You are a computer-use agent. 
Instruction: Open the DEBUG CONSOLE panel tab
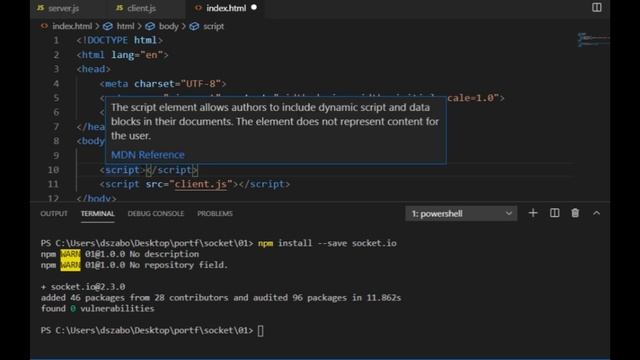156,213
